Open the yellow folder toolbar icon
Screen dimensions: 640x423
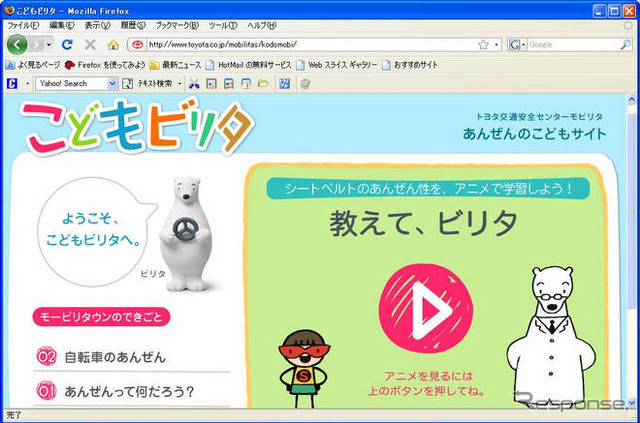point(263,84)
